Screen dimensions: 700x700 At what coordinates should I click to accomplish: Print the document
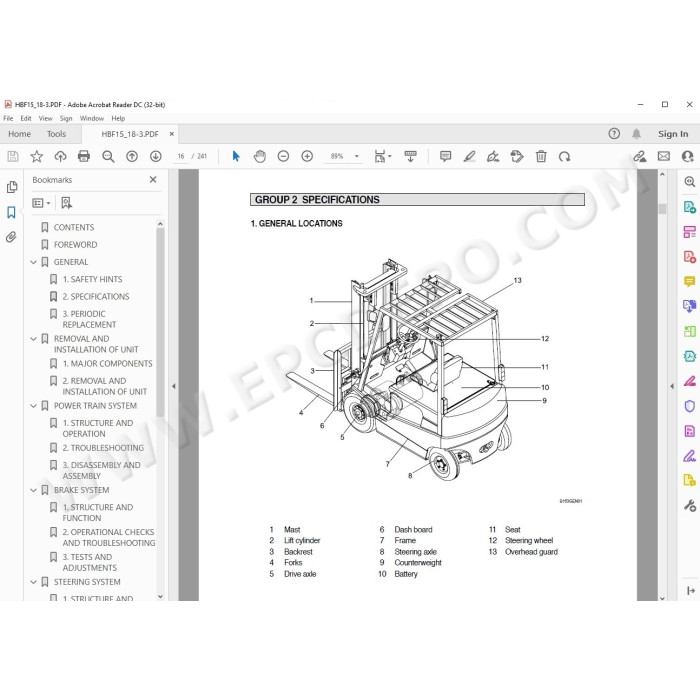coord(84,156)
